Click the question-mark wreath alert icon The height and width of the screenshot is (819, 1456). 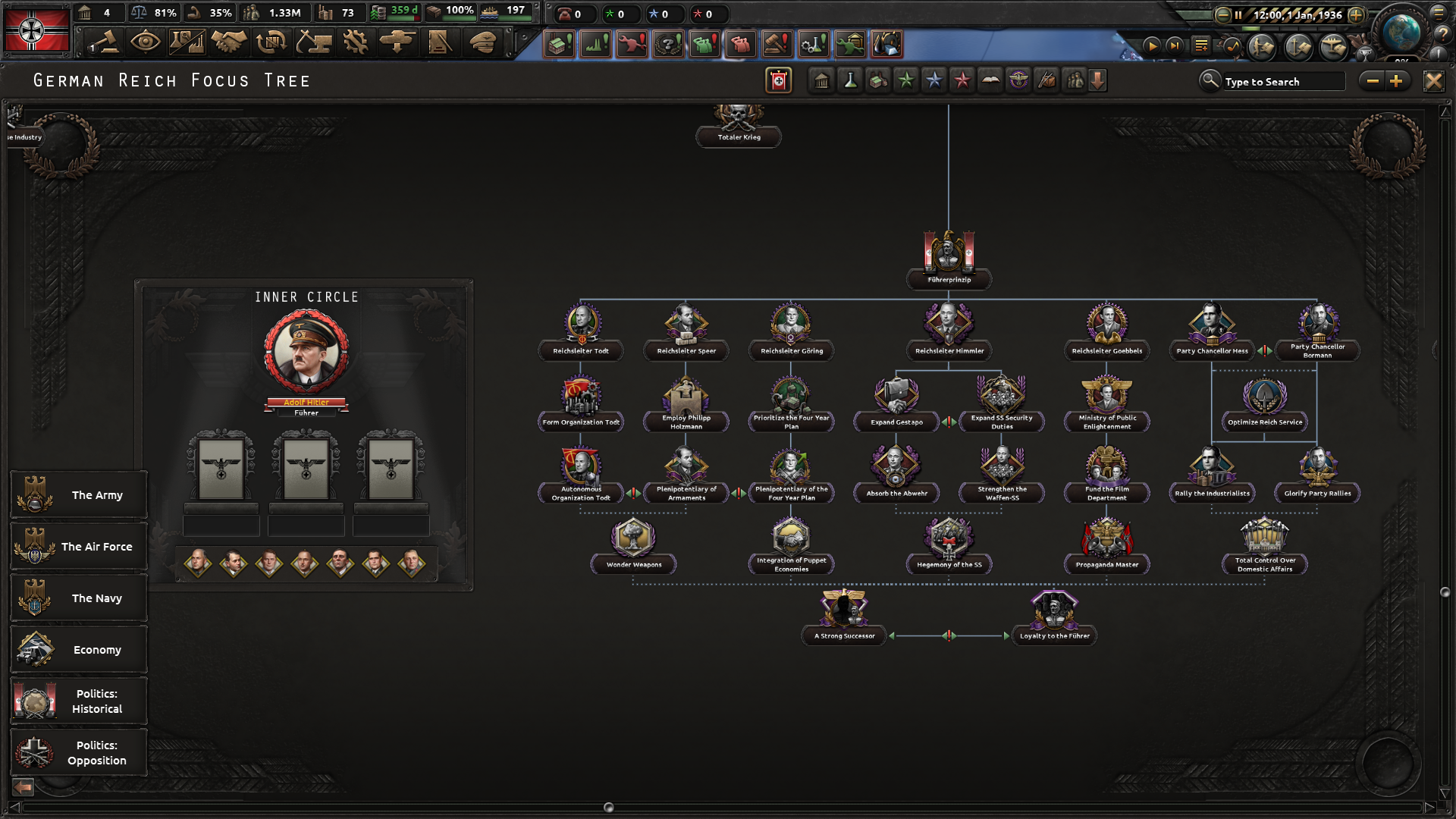coord(668,45)
